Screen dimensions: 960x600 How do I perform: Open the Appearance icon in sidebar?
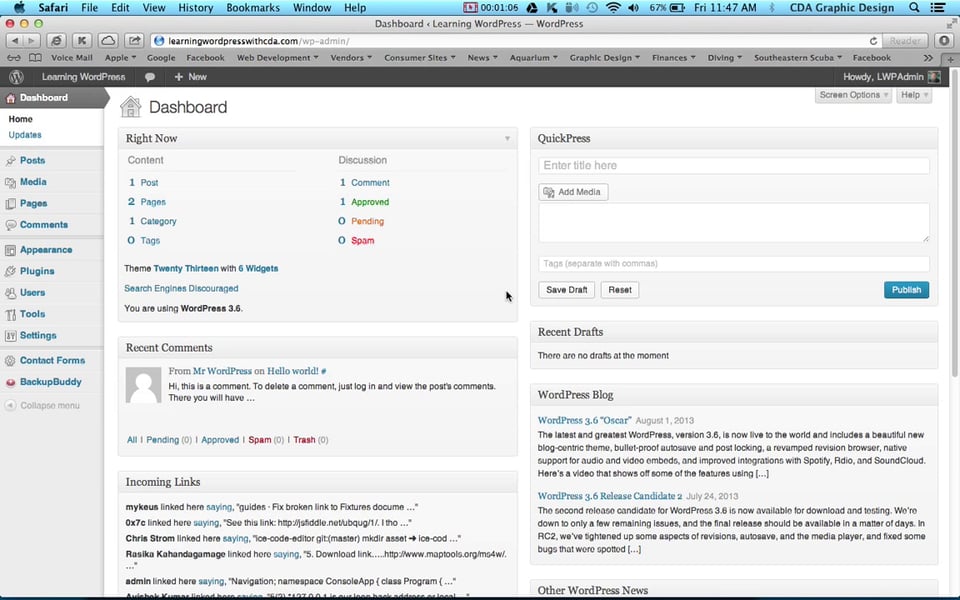tap(10, 250)
